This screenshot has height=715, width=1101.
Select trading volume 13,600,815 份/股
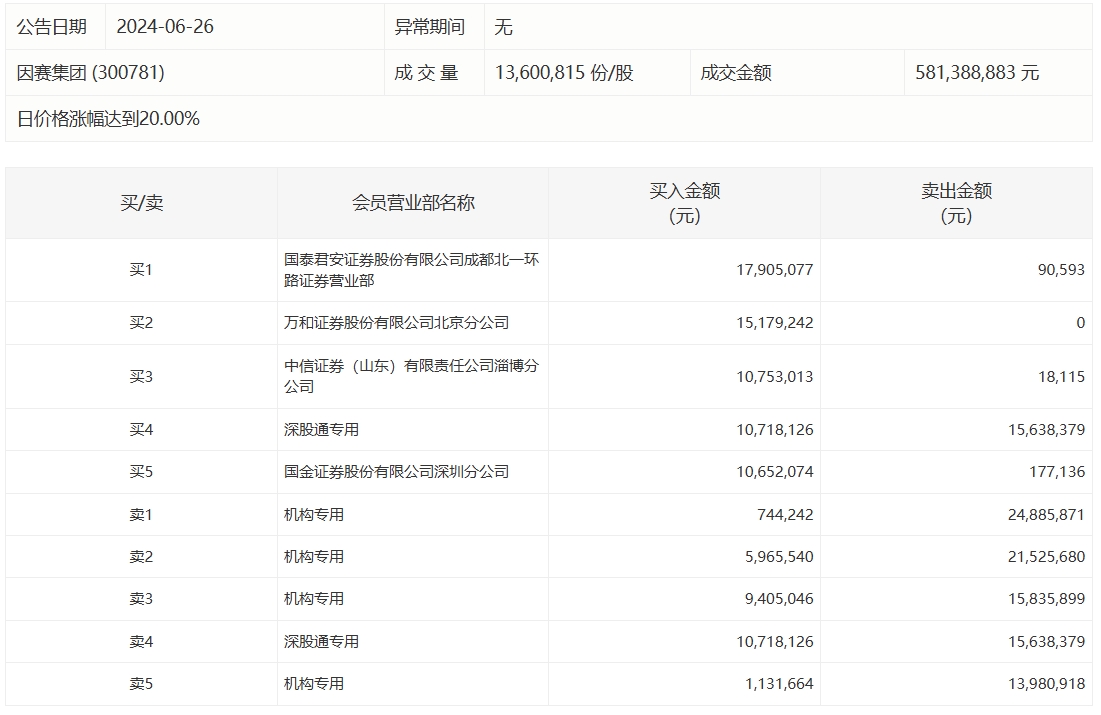tap(564, 72)
